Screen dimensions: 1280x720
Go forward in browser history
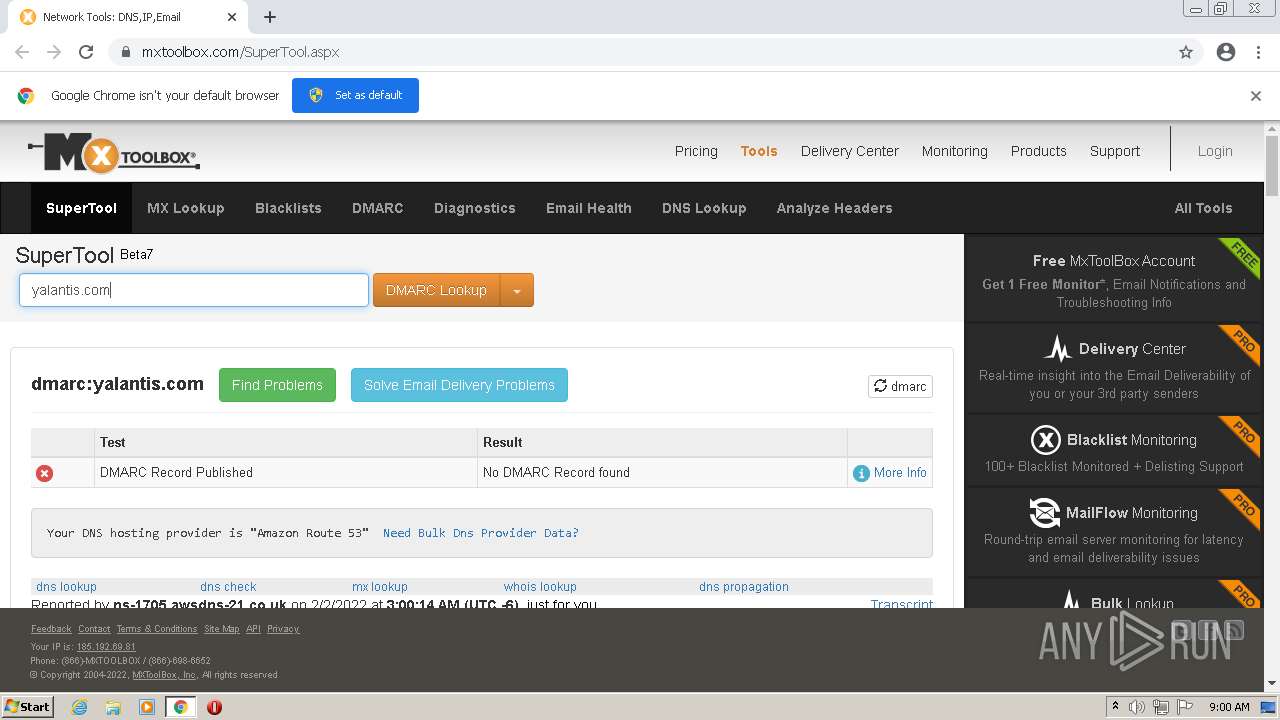54,52
